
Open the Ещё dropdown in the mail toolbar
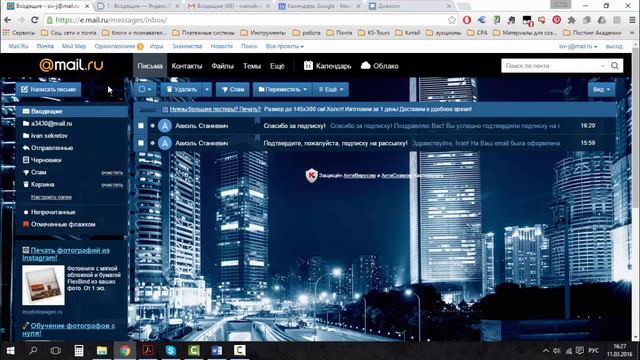pyautogui.click(x=331, y=89)
